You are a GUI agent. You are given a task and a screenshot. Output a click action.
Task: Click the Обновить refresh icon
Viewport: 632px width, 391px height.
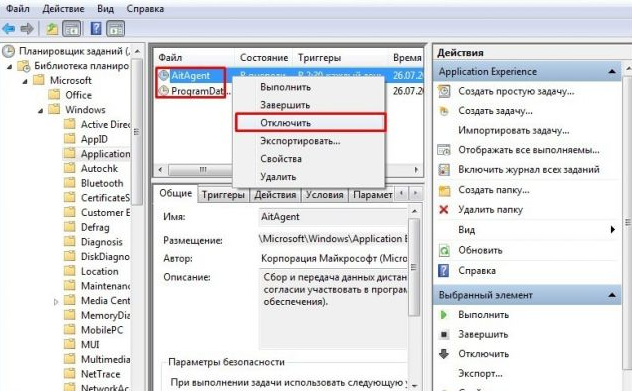coord(444,250)
